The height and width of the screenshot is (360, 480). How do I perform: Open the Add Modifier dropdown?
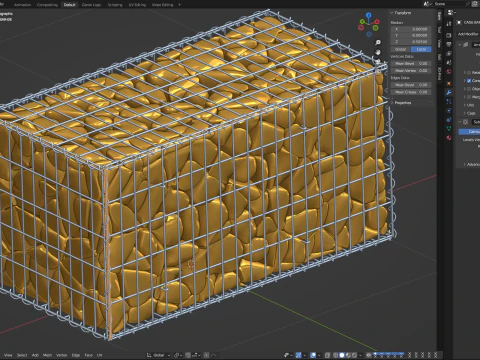pyautogui.click(x=468, y=34)
